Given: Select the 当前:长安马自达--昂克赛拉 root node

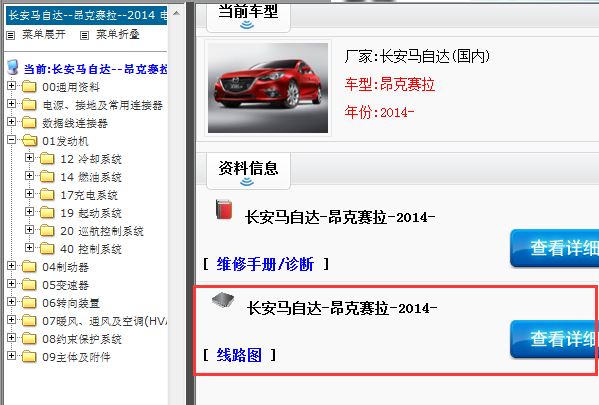Looking at the screenshot, I should 95,69.
